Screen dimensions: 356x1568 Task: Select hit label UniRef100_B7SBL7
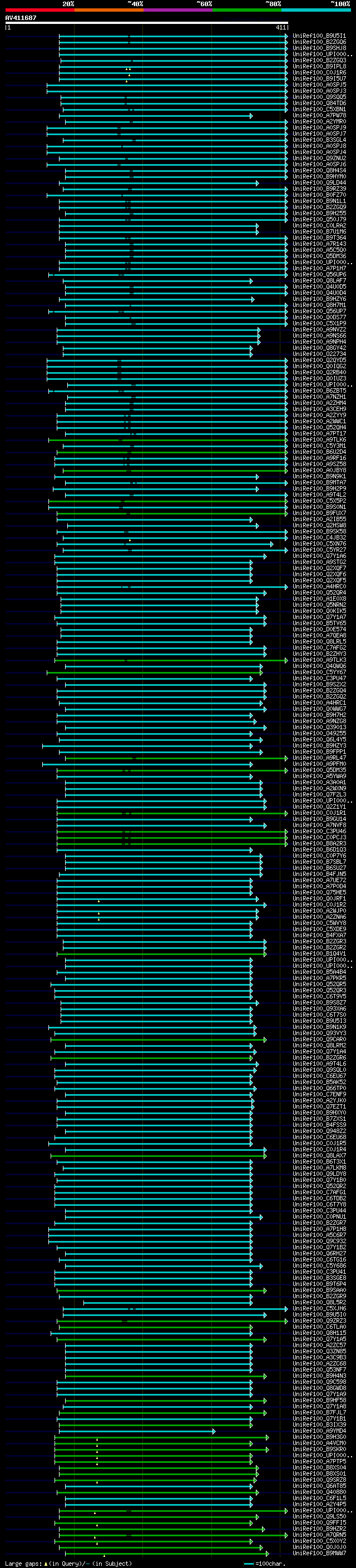tap(319, 862)
